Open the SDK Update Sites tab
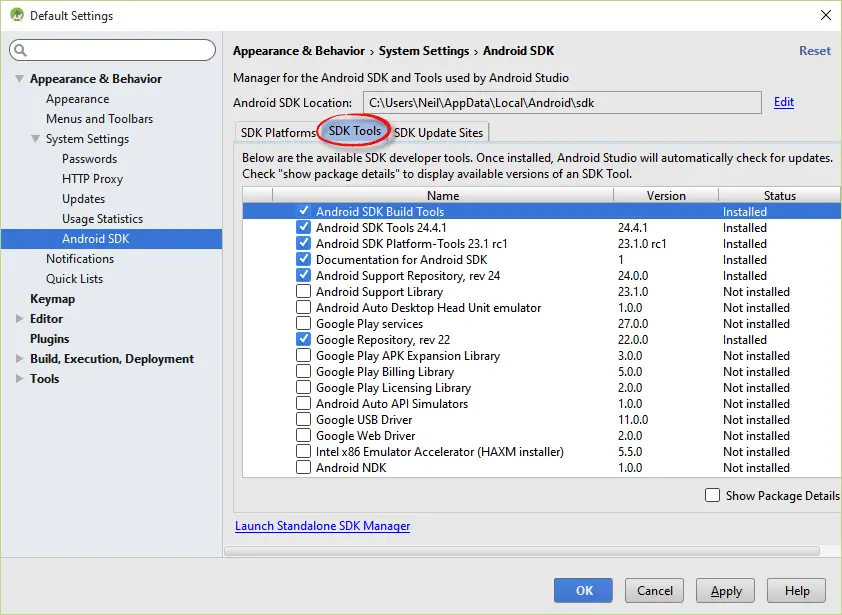 (438, 133)
